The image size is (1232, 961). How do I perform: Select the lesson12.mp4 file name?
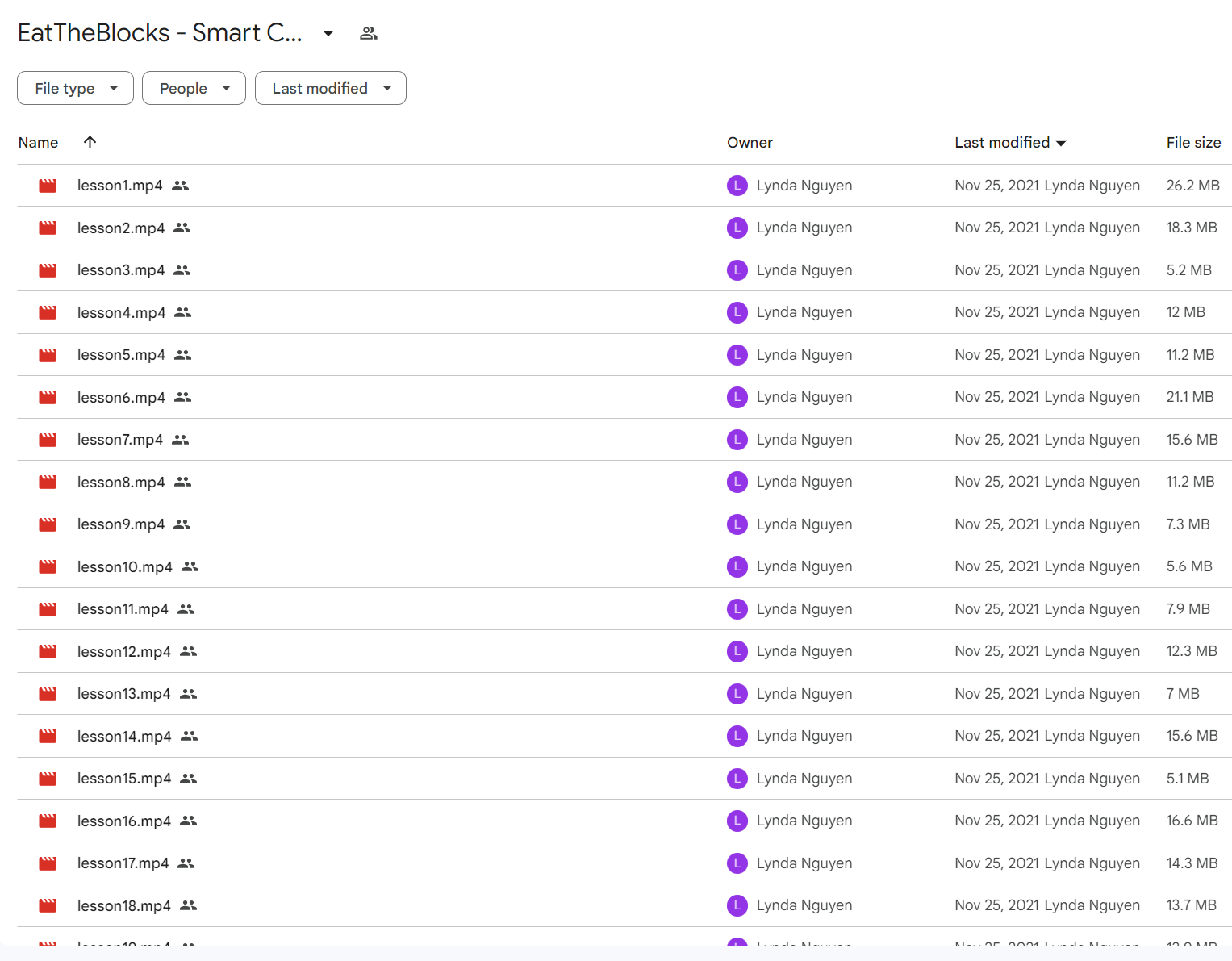coord(124,652)
